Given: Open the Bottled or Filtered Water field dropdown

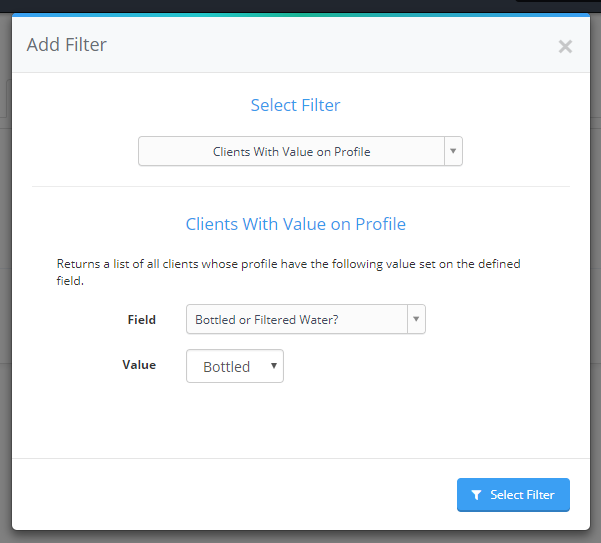Looking at the screenshot, I should tap(305, 319).
